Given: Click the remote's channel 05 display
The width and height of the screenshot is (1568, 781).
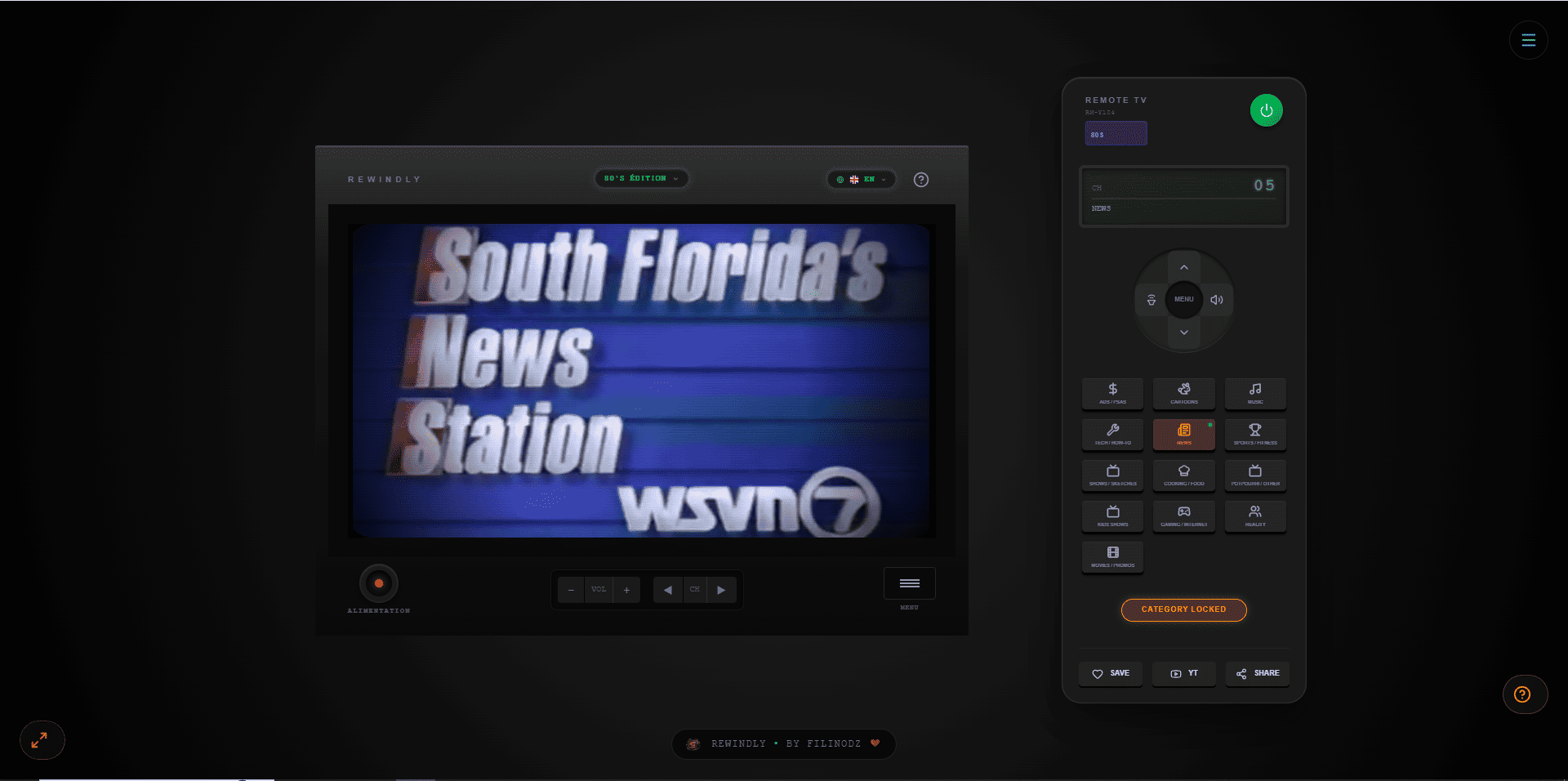Looking at the screenshot, I should click(1184, 197).
